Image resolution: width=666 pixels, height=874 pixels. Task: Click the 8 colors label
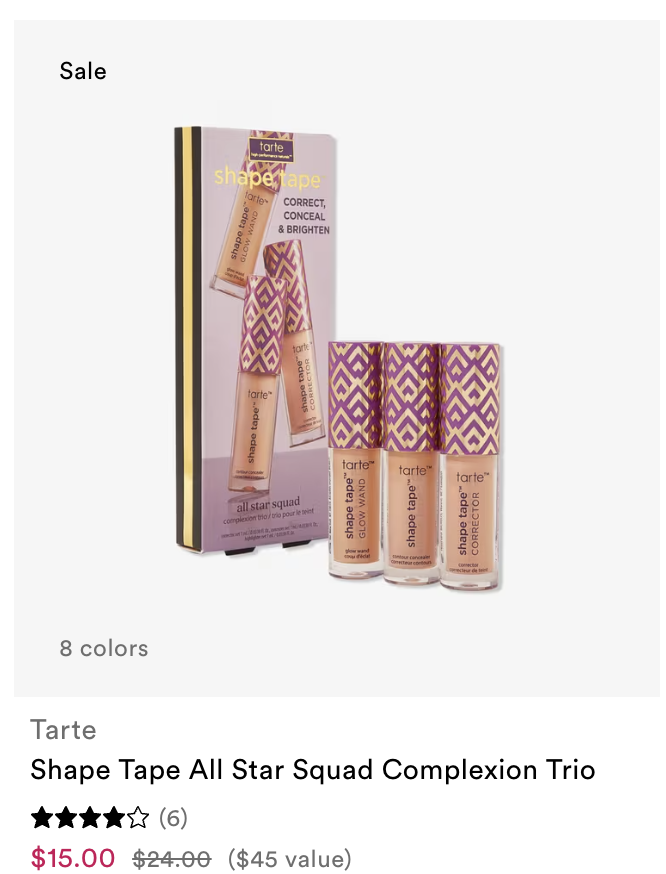tap(104, 648)
